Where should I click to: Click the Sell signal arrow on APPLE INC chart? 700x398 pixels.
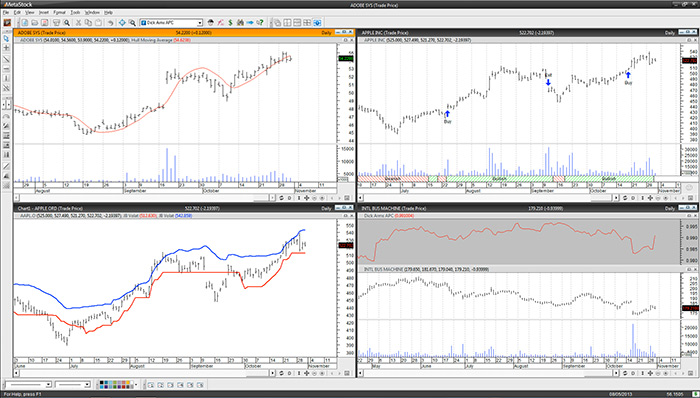click(548, 83)
